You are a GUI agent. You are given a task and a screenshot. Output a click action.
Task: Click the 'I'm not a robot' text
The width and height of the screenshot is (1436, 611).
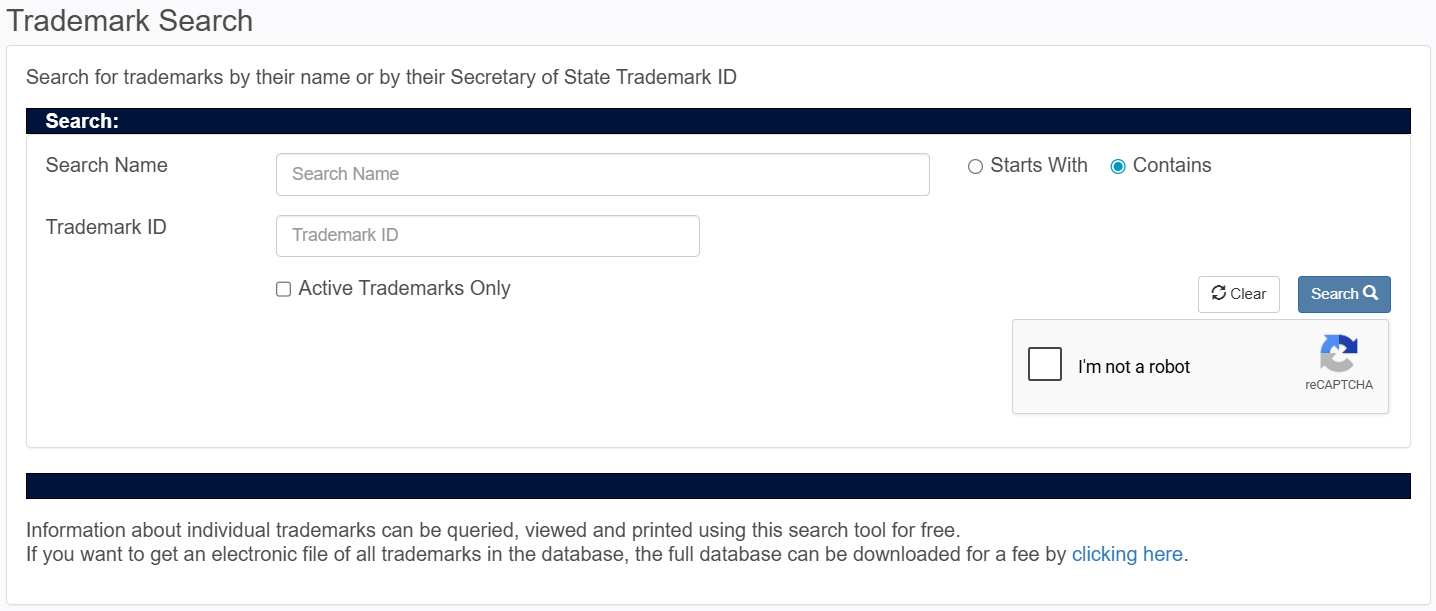pos(1134,367)
